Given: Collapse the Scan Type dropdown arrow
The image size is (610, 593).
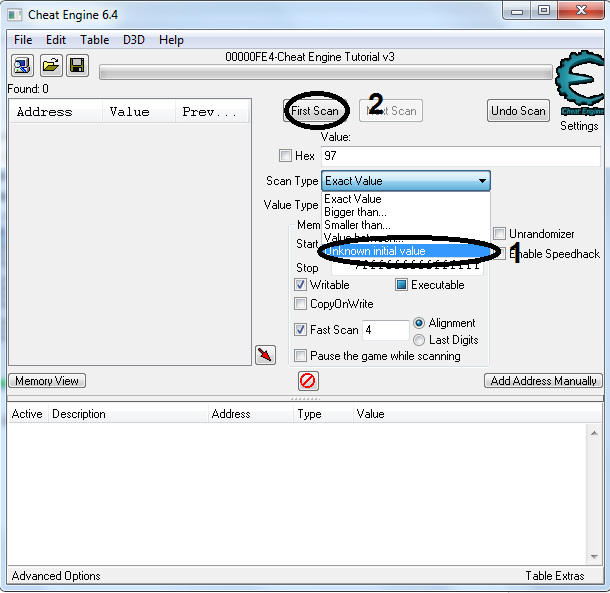Looking at the screenshot, I should coord(482,181).
